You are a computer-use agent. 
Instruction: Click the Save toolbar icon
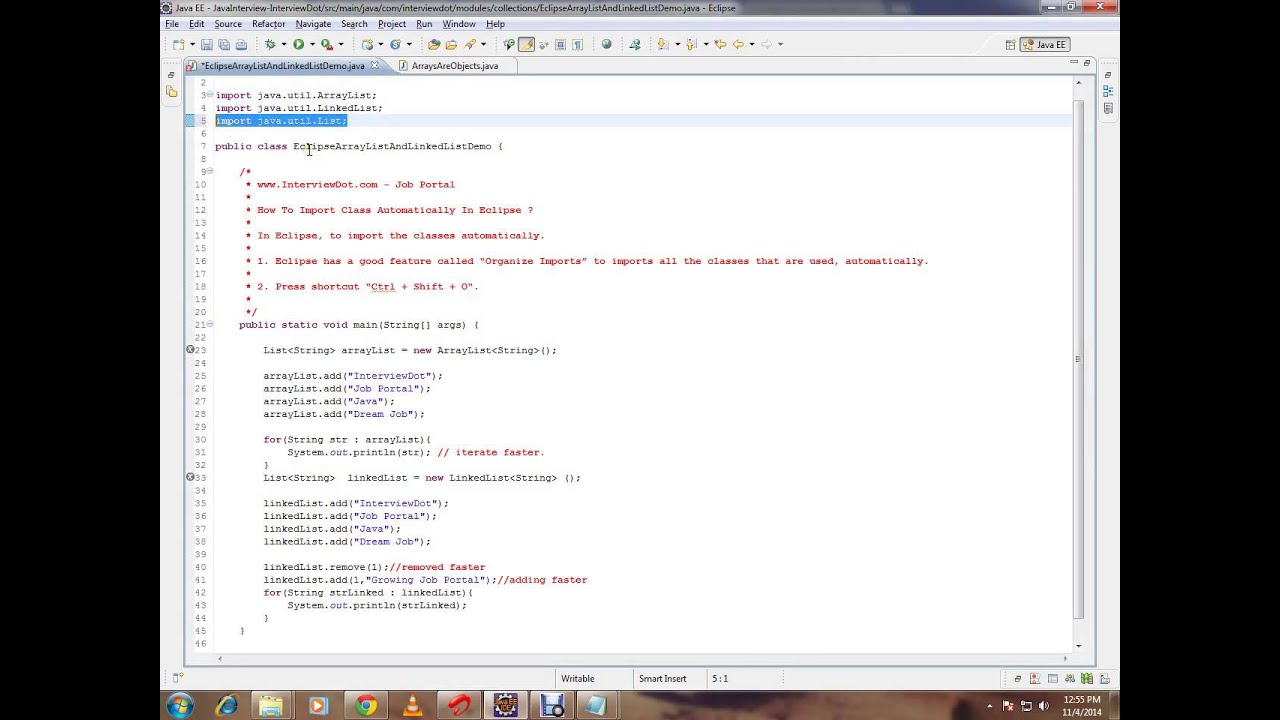tap(206, 44)
